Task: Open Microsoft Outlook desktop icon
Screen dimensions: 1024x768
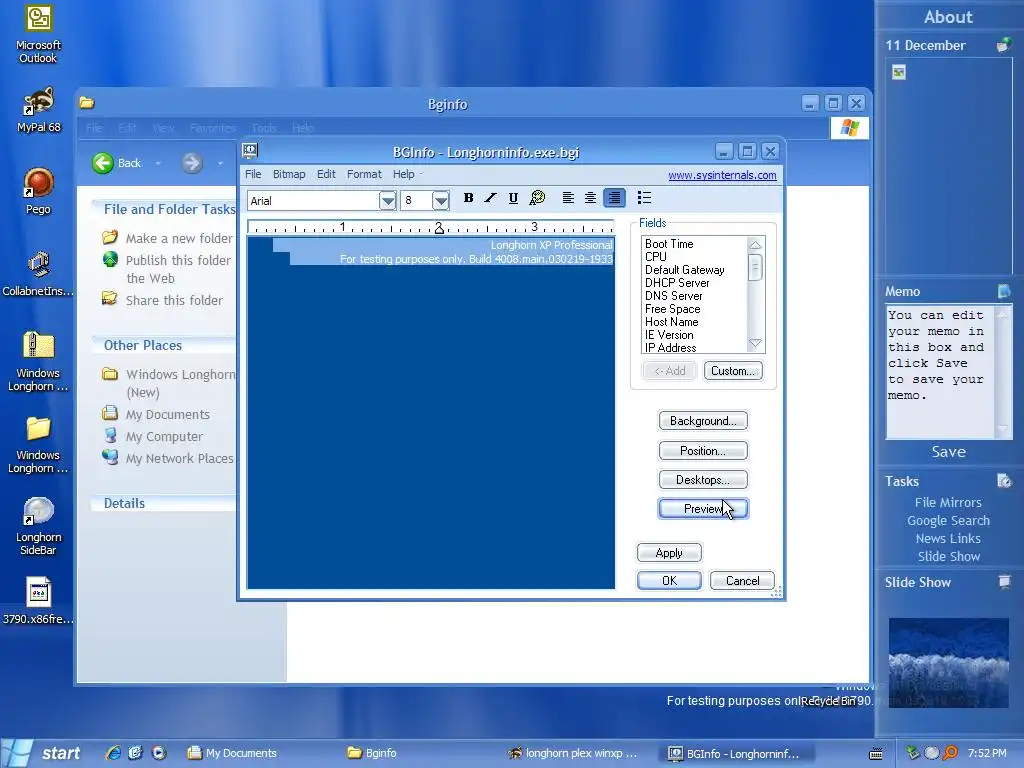Action: click(x=38, y=34)
